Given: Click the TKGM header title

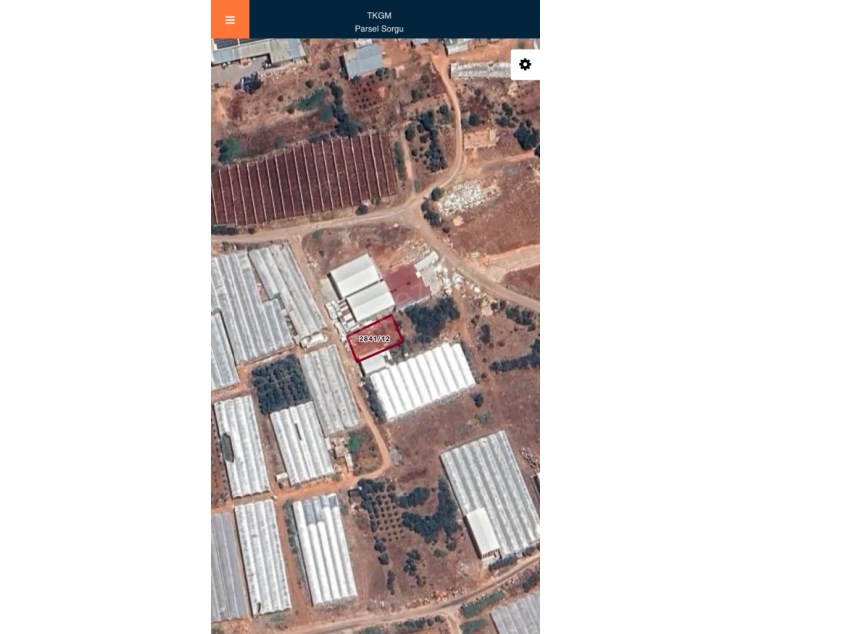Looking at the screenshot, I should pyautogui.click(x=379, y=16).
